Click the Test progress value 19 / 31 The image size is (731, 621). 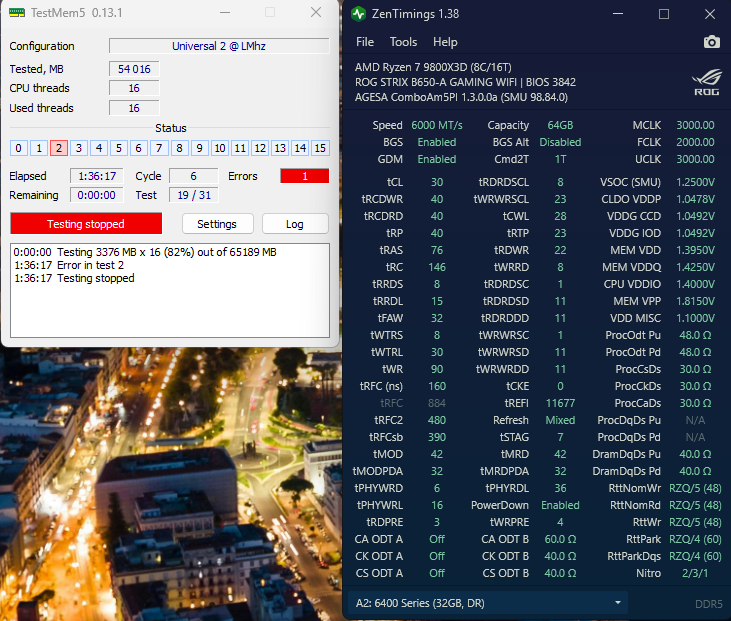pos(193,195)
